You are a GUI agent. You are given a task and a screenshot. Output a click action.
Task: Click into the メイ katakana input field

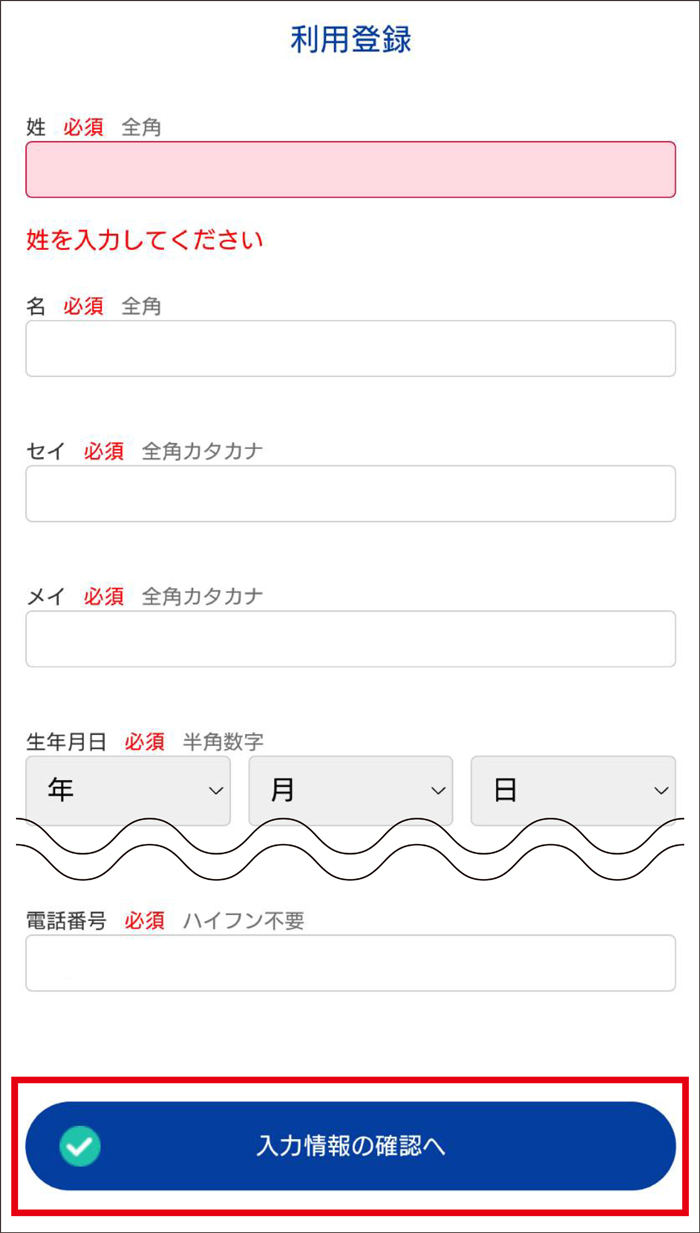(x=350, y=638)
